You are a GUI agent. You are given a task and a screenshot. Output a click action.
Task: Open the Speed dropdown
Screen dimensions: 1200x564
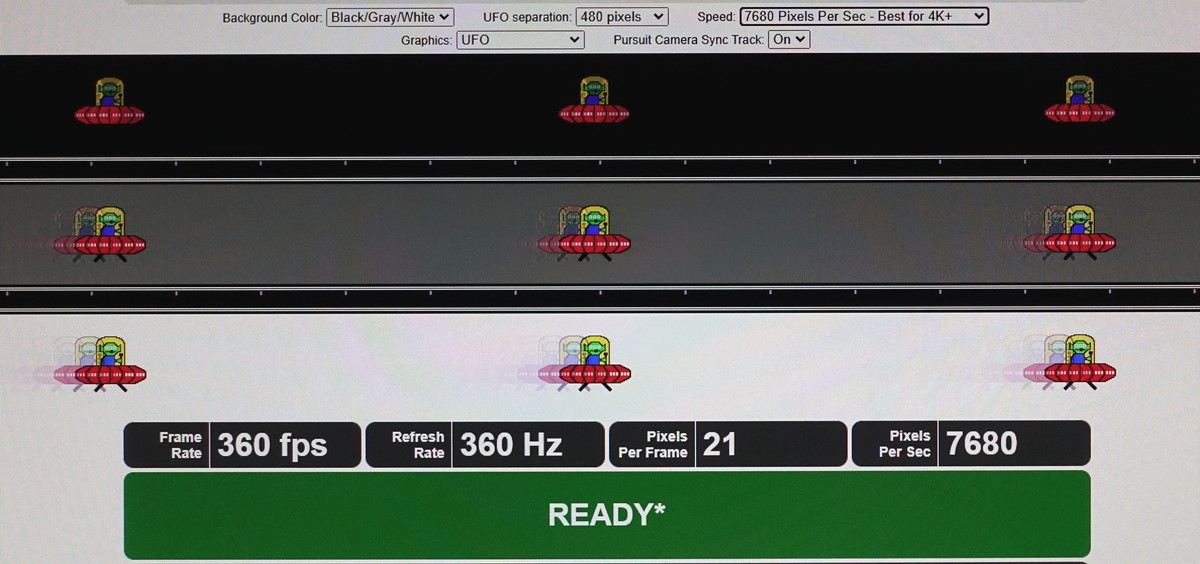[864, 17]
